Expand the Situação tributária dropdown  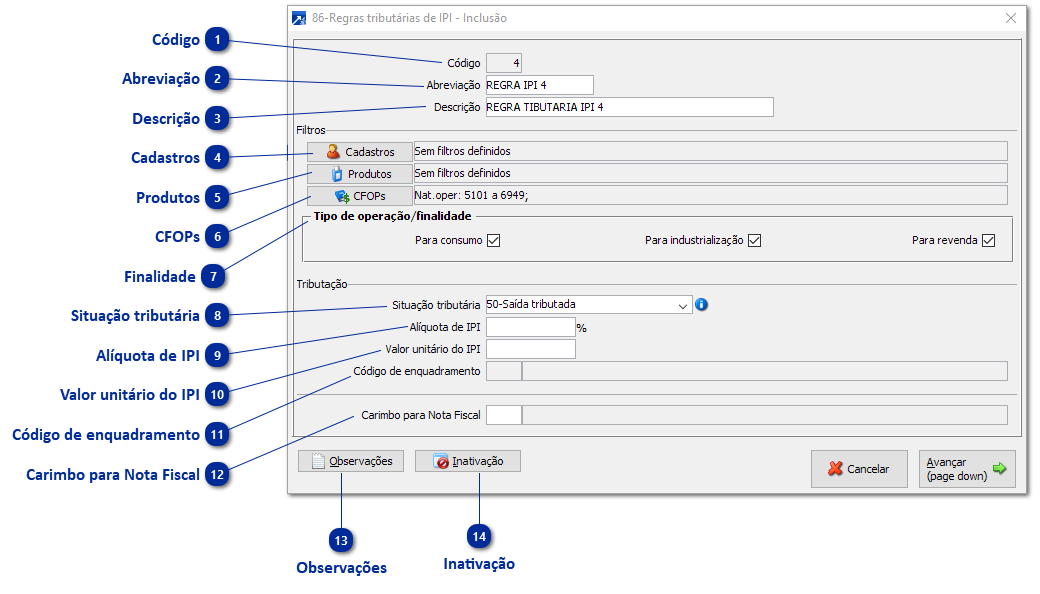[682, 305]
